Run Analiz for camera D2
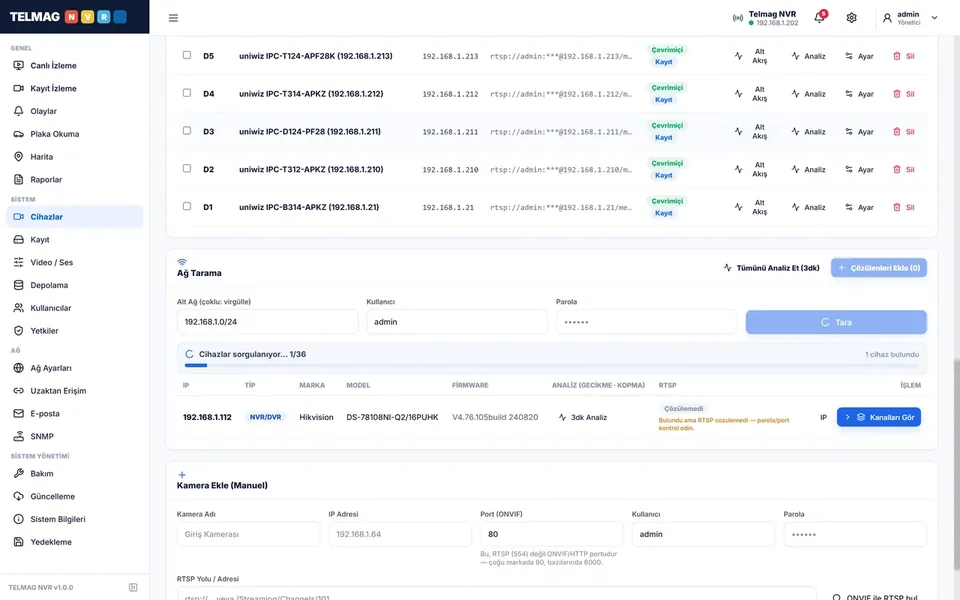This screenshot has width=960, height=600. (808, 170)
